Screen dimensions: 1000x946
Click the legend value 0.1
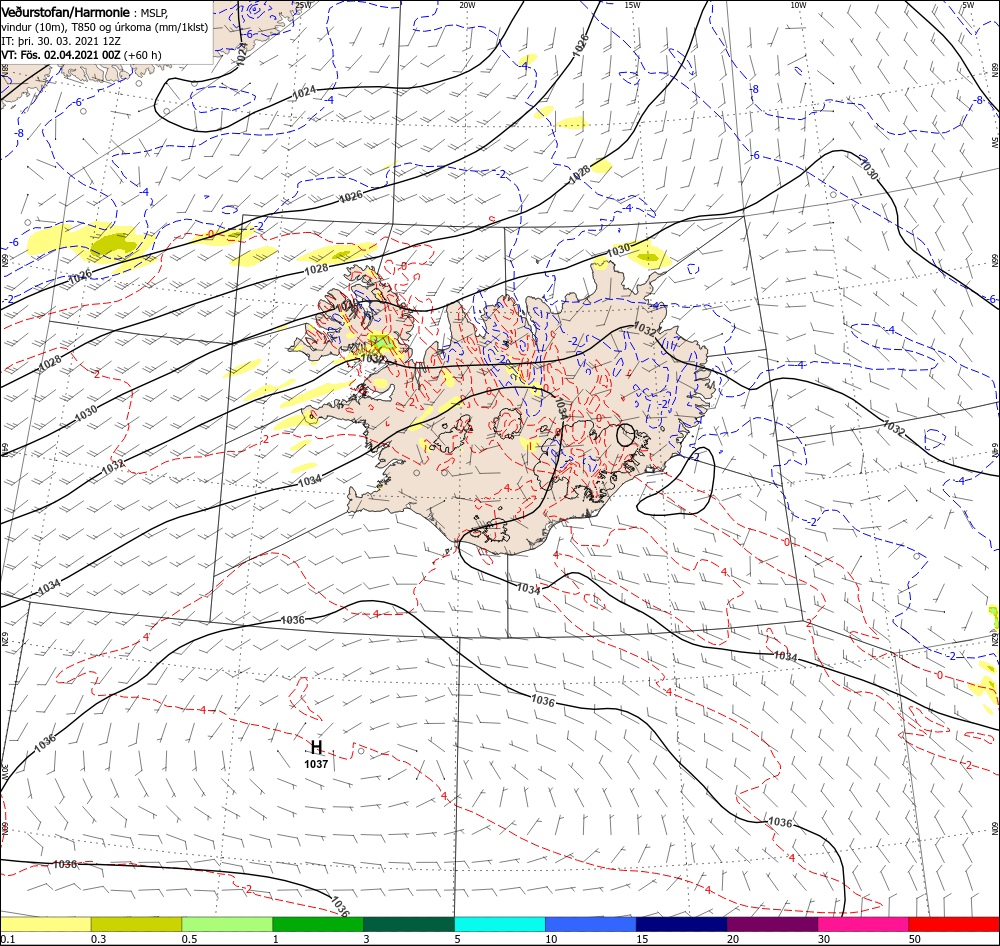click(x=7, y=939)
